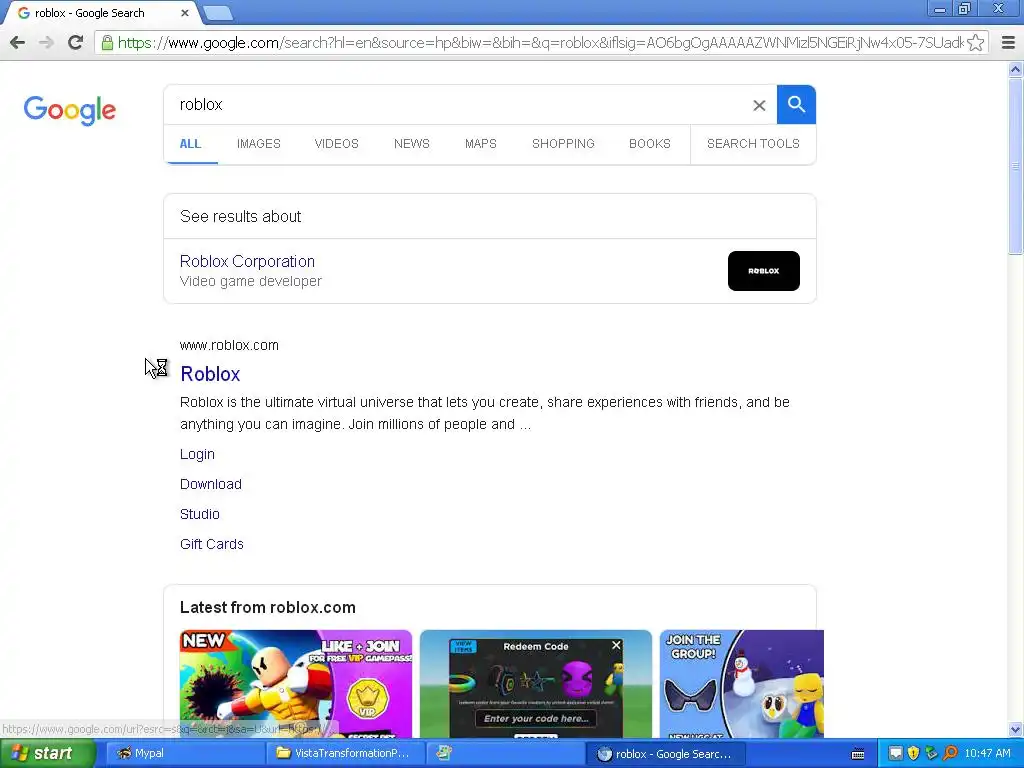Switch to the MAPS tab
The height and width of the screenshot is (768, 1024).
pos(481,144)
